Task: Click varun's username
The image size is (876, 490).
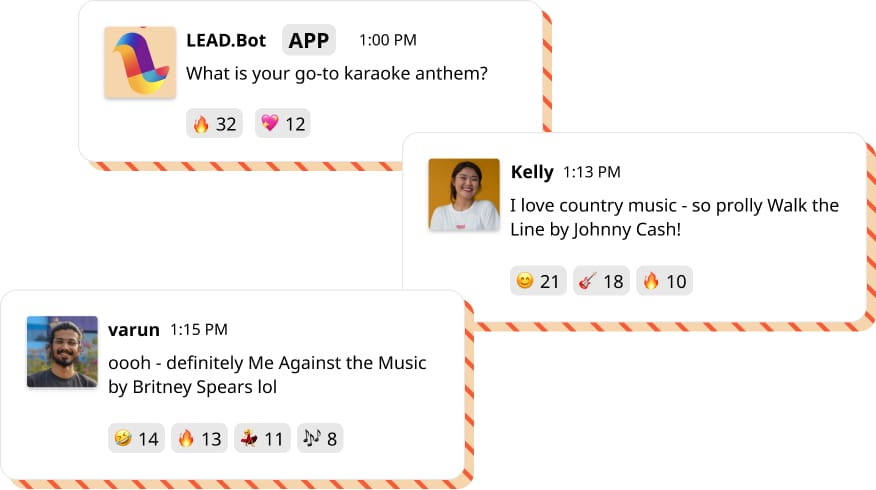Action: click(134, 329)
